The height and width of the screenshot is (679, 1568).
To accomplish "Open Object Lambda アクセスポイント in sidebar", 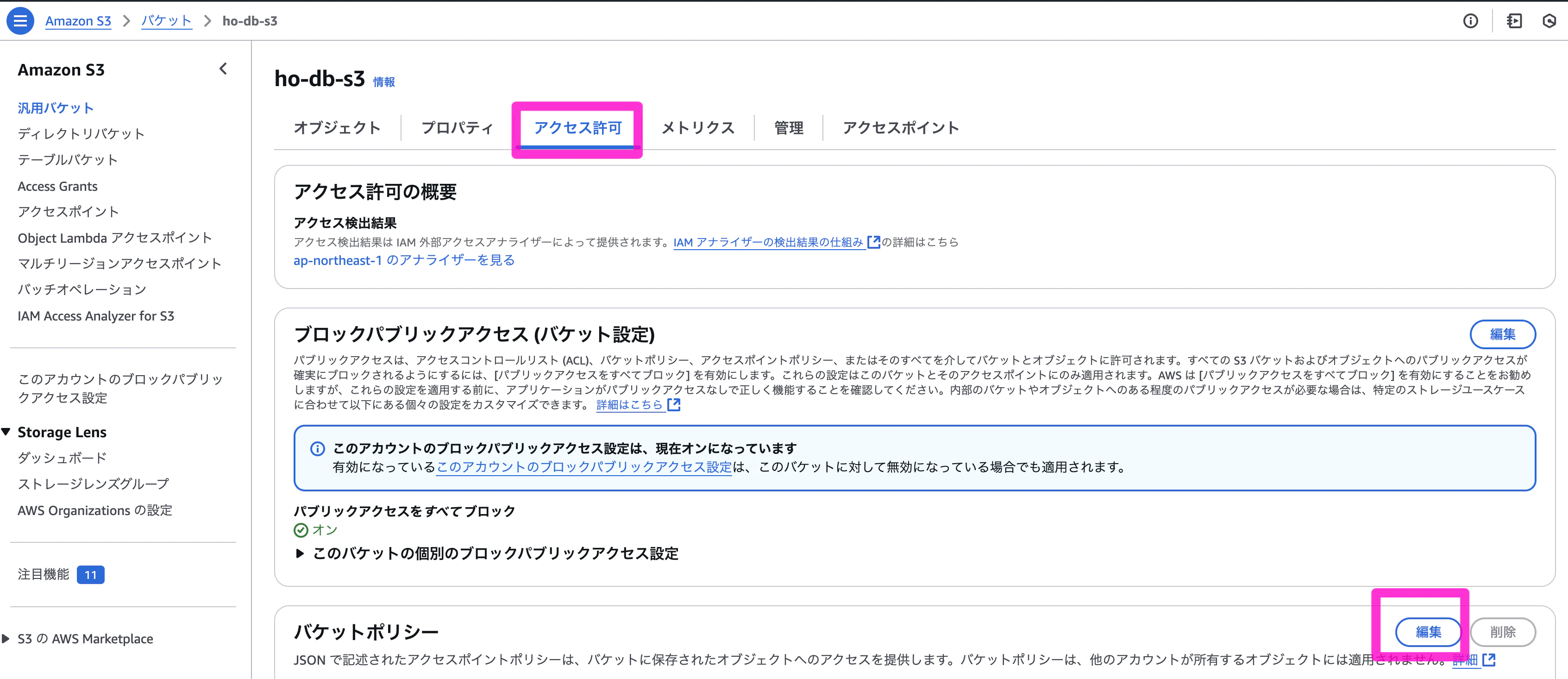I will 115,238.
